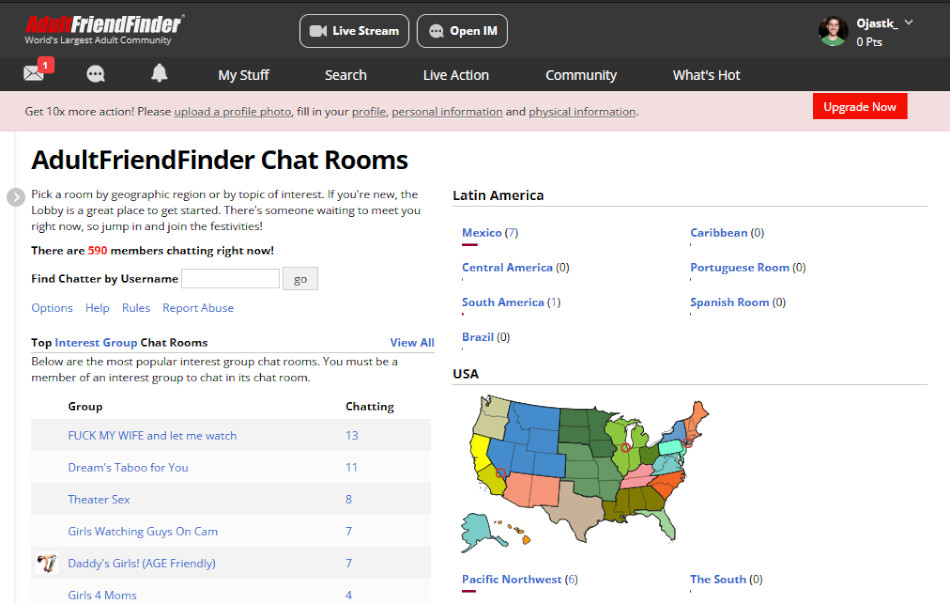Image resolution: width=950 pixels, height=604 pixels.
Task: Click the go button for chatter search
Action: (301, 279)
